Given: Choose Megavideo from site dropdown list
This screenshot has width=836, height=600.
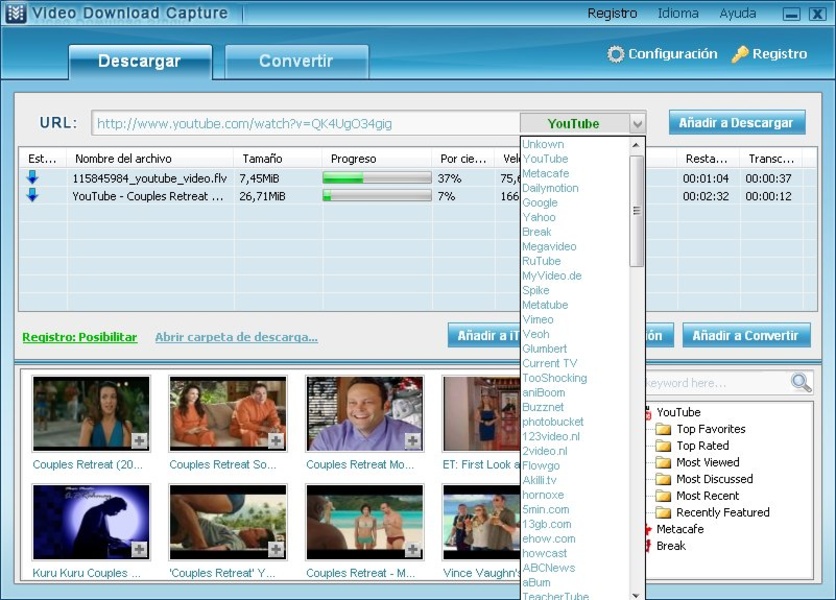Looking at the screenshot, I should coord(549,246).
